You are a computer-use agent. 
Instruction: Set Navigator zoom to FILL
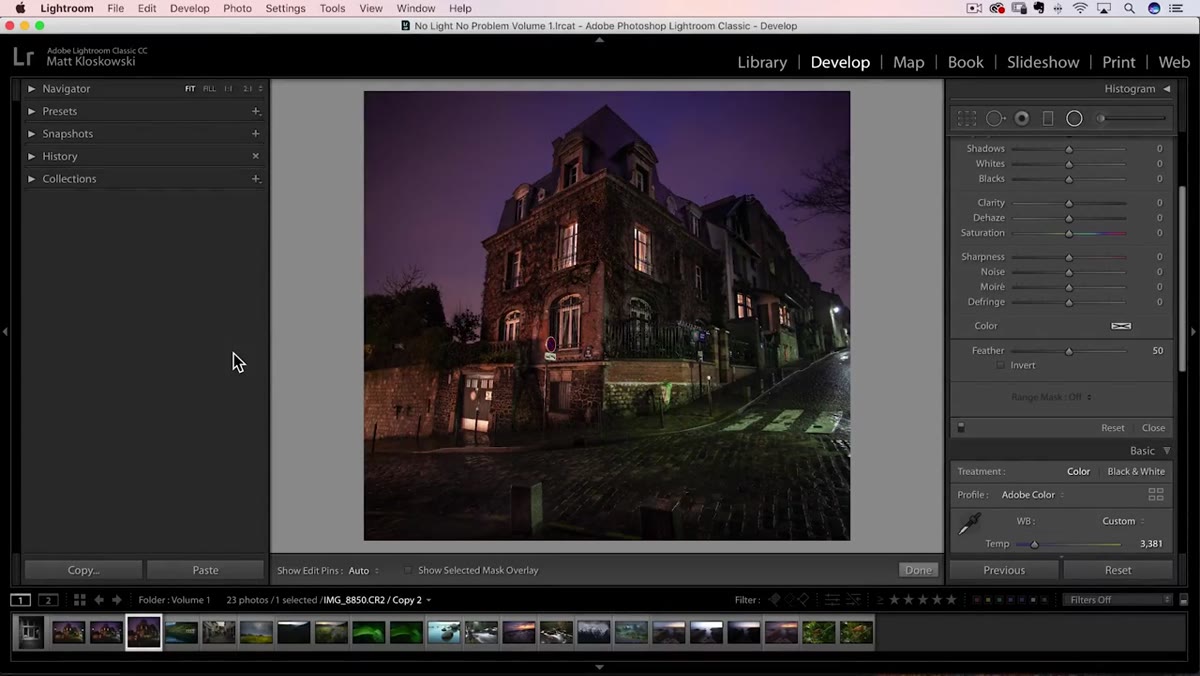click(x=209, y=89)
